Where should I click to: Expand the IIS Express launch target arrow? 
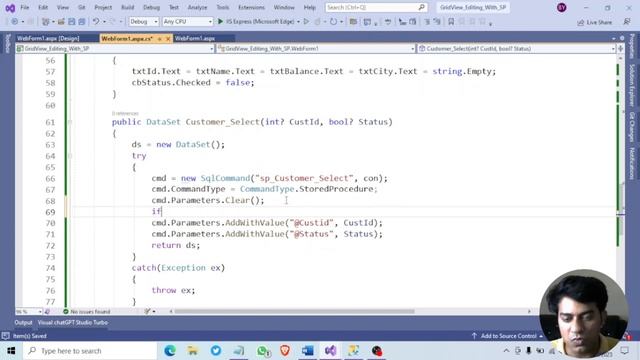(x=299, y=22)
